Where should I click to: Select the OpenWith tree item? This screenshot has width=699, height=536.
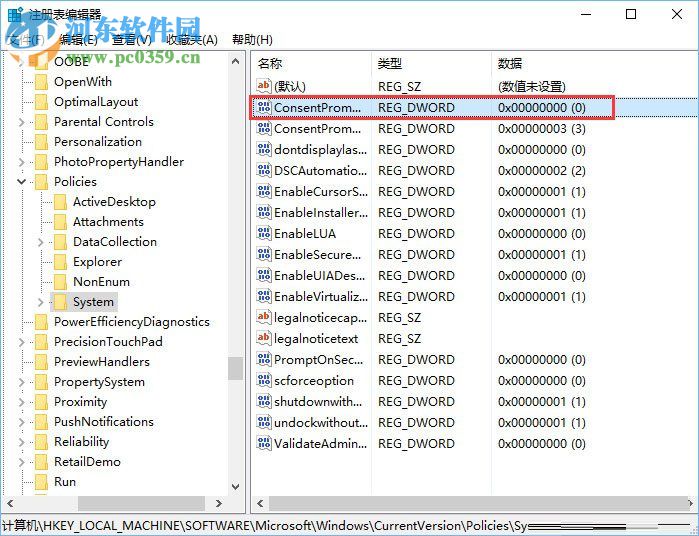(x=83, y=82)
